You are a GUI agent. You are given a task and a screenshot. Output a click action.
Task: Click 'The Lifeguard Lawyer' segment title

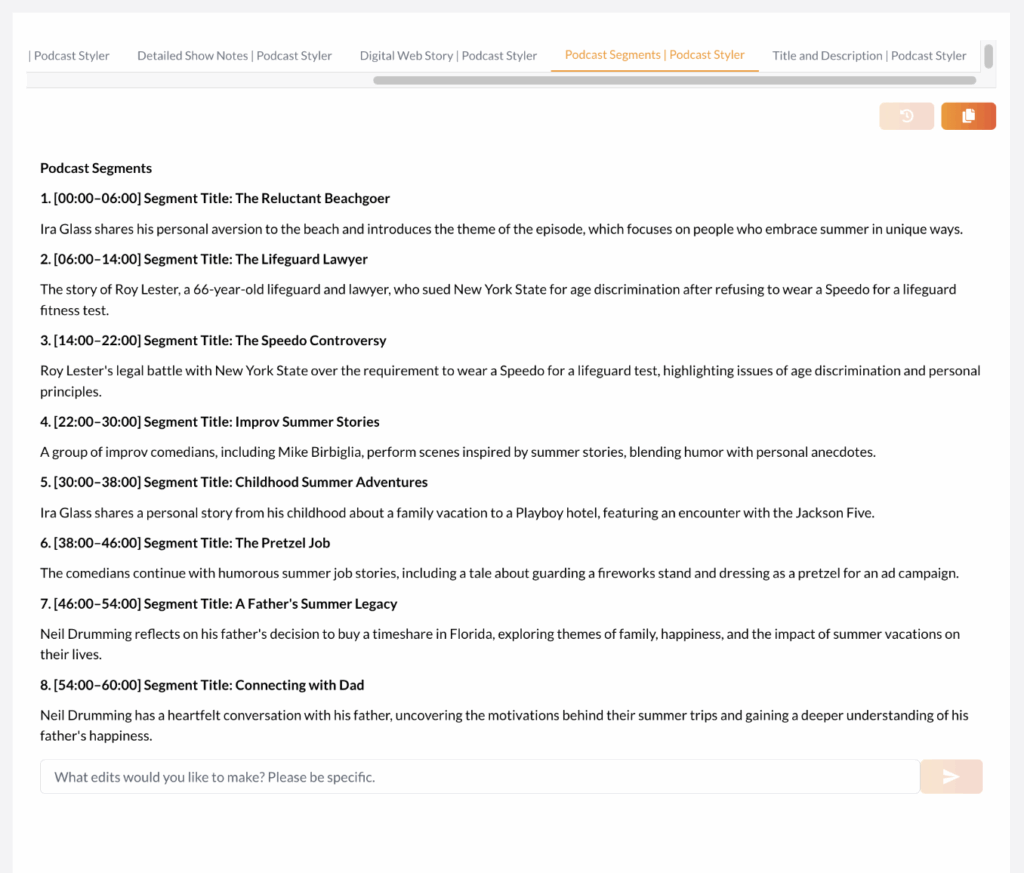[301, 259]
